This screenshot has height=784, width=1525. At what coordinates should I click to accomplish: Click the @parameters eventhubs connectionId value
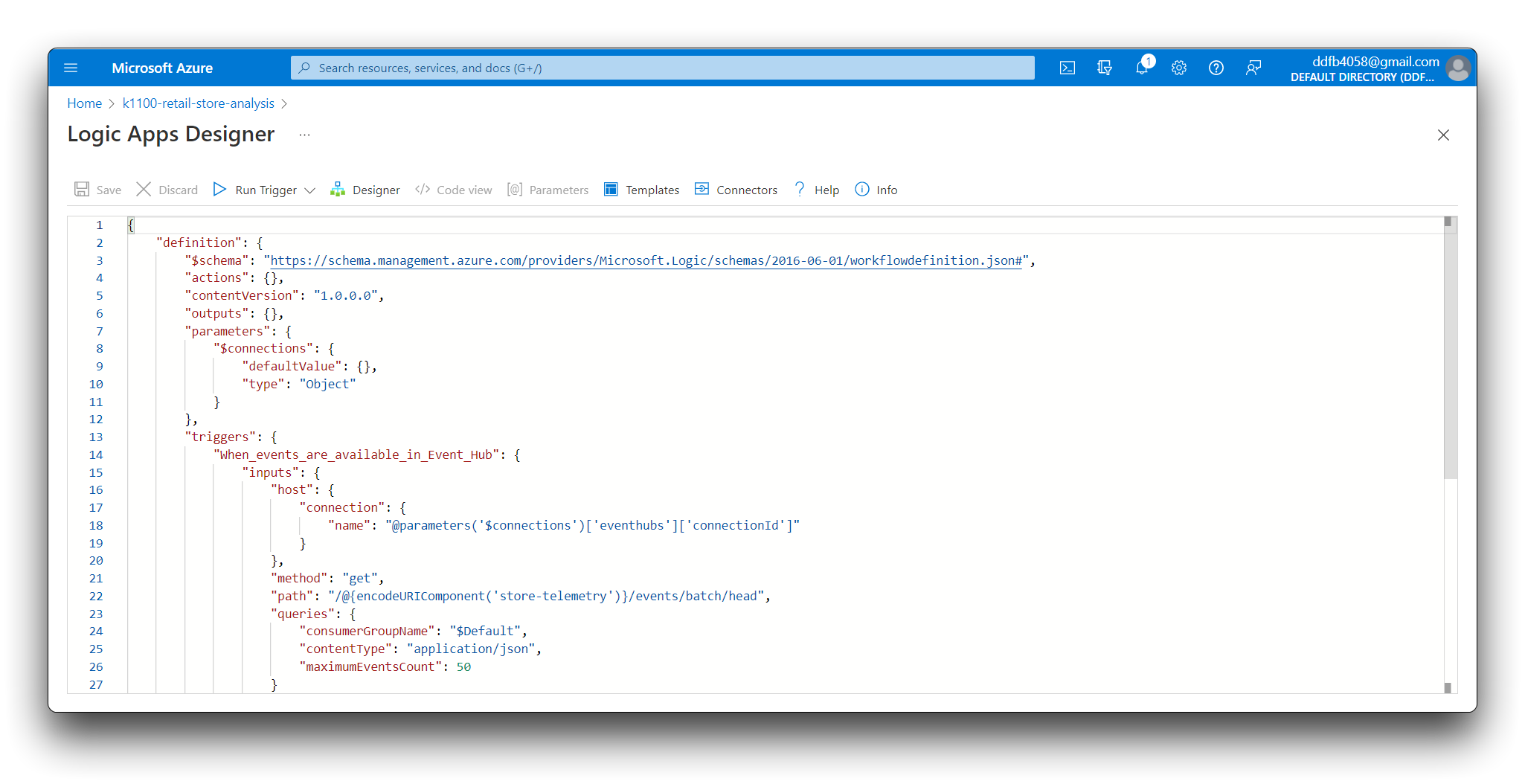[592, 525]
